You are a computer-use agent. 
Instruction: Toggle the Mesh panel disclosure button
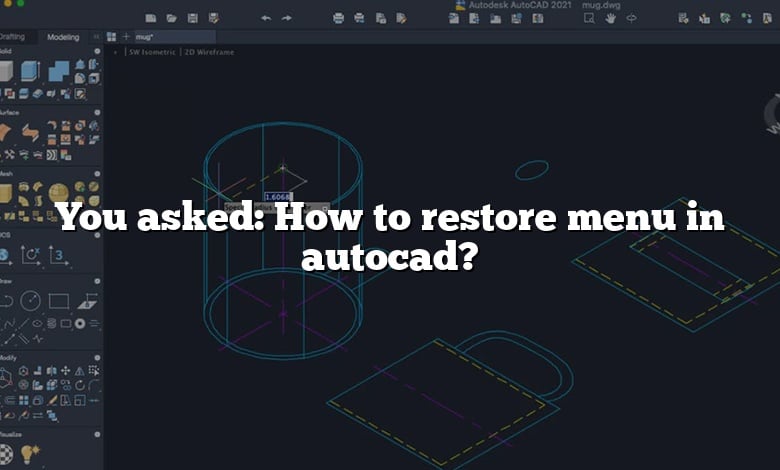(x=97, y=174)
